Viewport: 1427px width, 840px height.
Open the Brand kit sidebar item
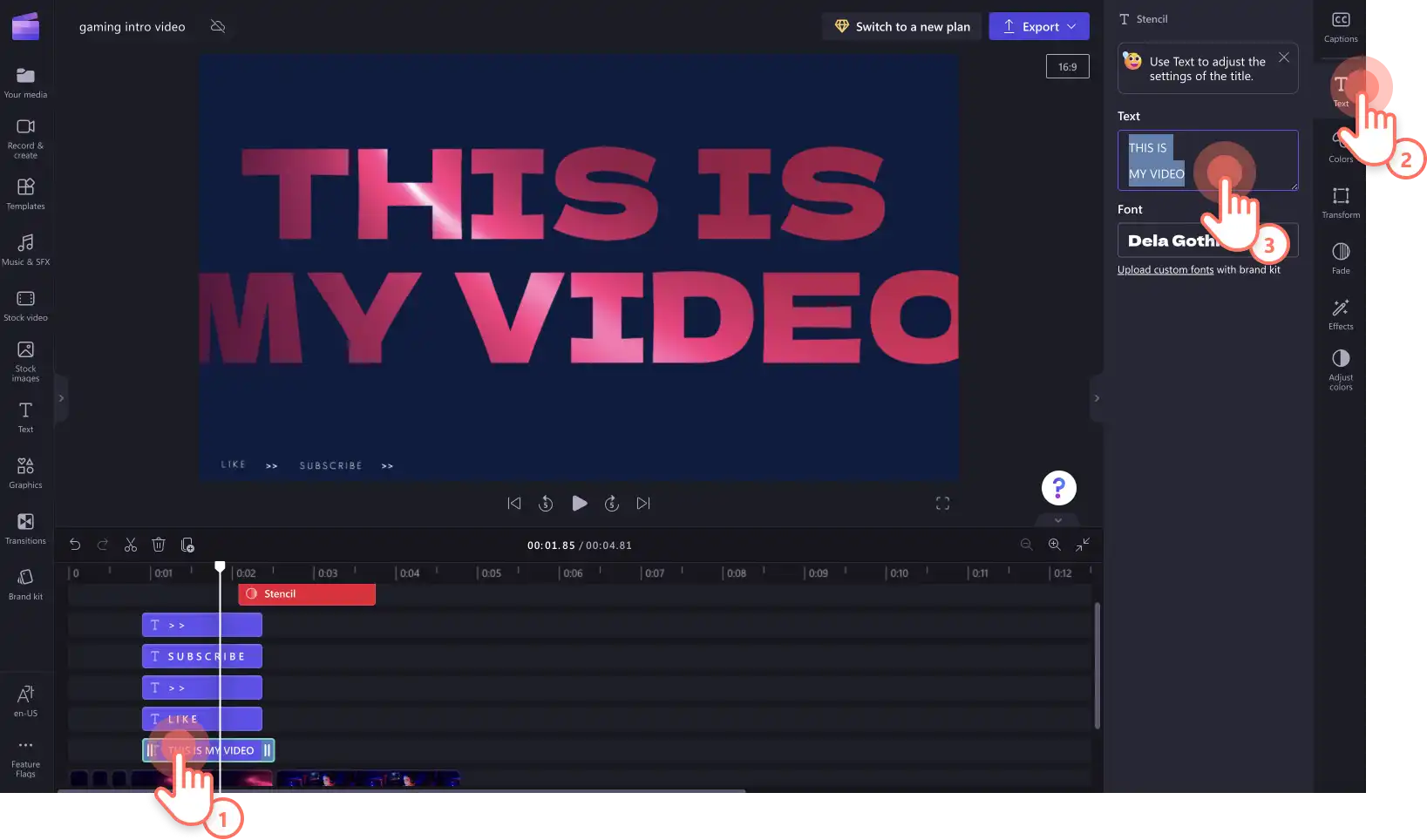click(x=25, y=584)
